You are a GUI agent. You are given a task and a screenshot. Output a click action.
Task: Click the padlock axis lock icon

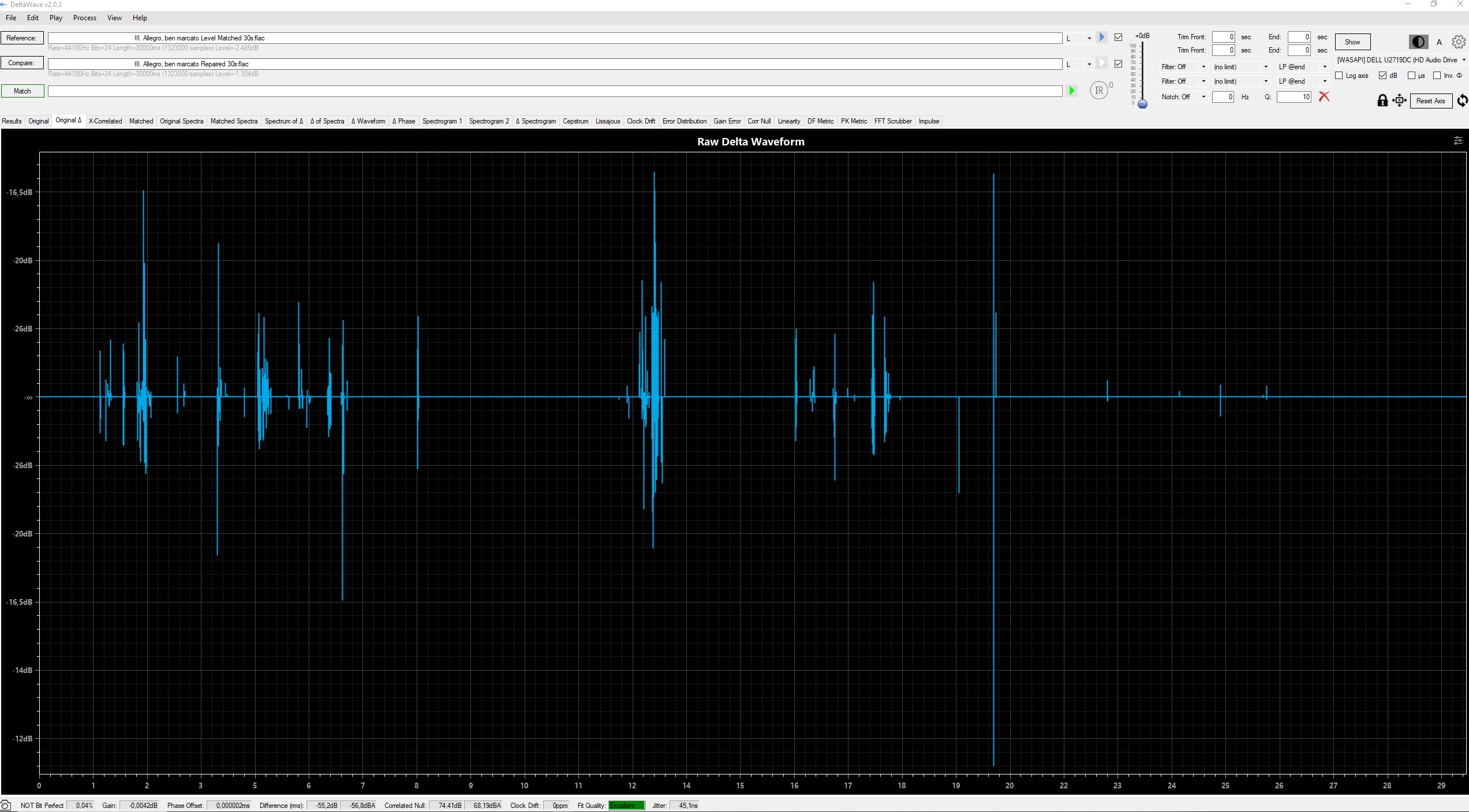(x=1382, y=101)
